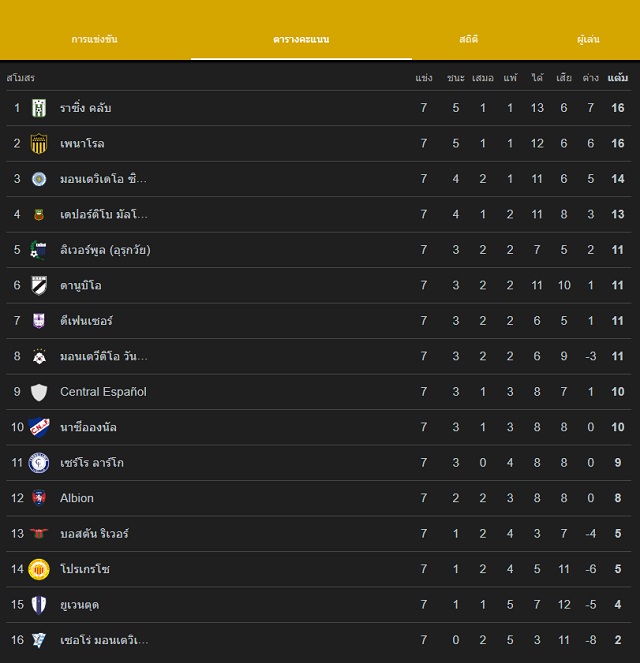Open the สถิติ tab

click(468, 39)
